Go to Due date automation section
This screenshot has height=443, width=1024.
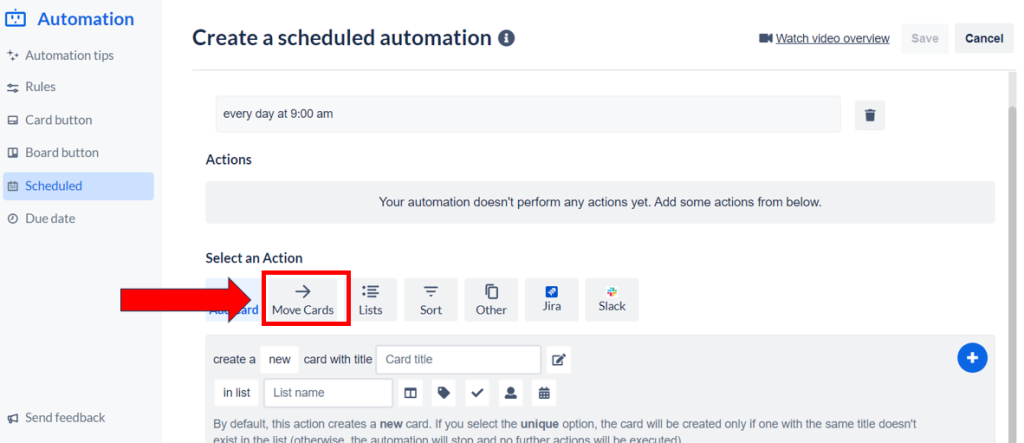coord(49,218)
